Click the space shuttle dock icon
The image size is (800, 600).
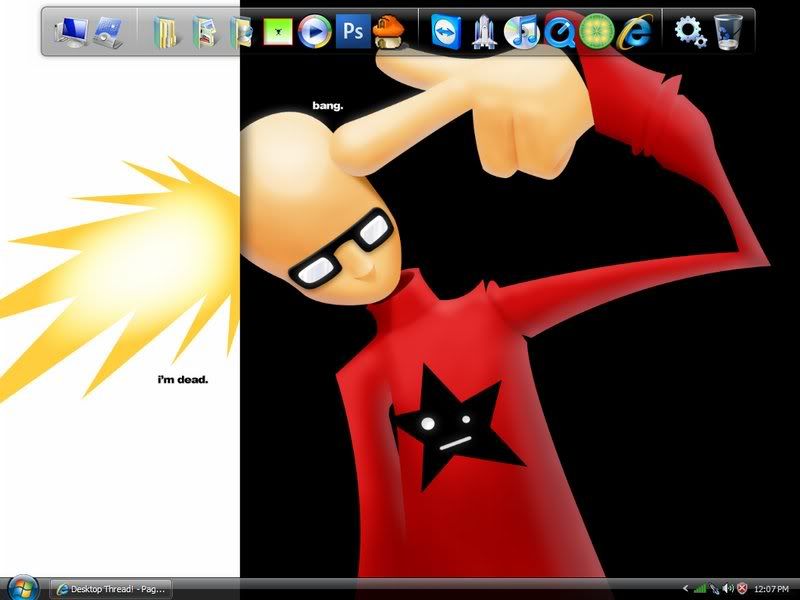(x=483, y=32)
